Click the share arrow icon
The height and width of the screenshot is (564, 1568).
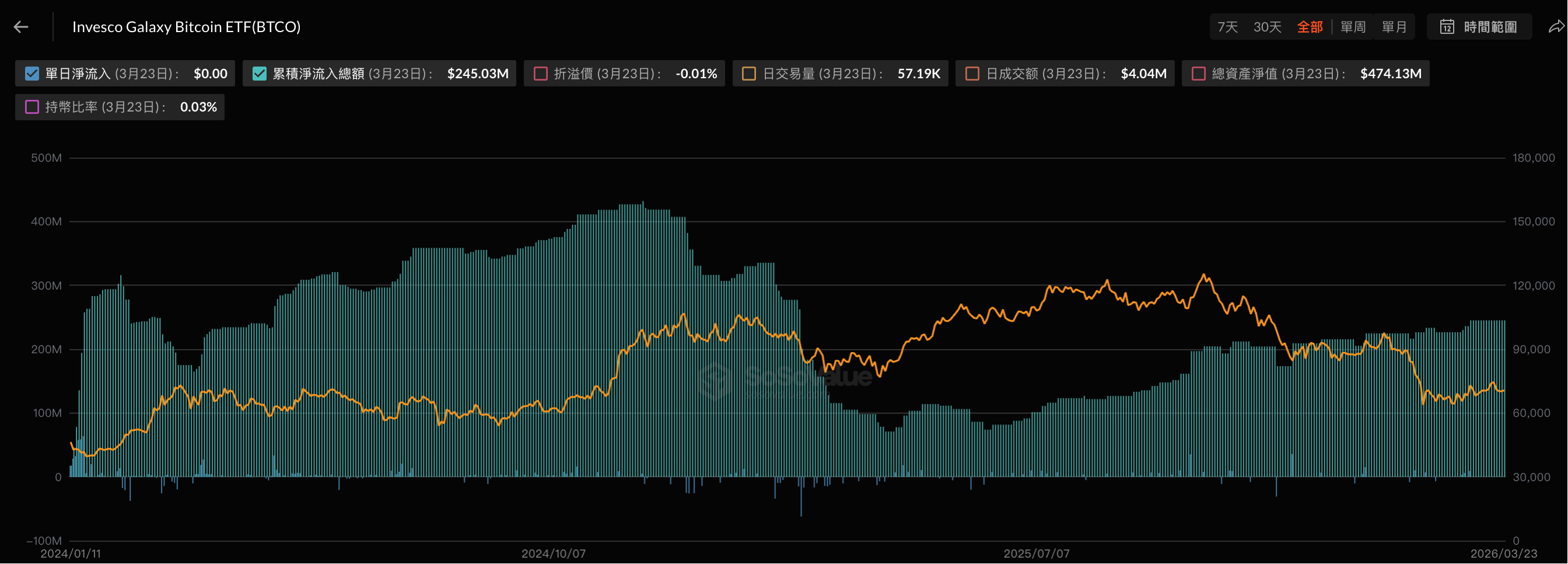[x=1556, y=27]
